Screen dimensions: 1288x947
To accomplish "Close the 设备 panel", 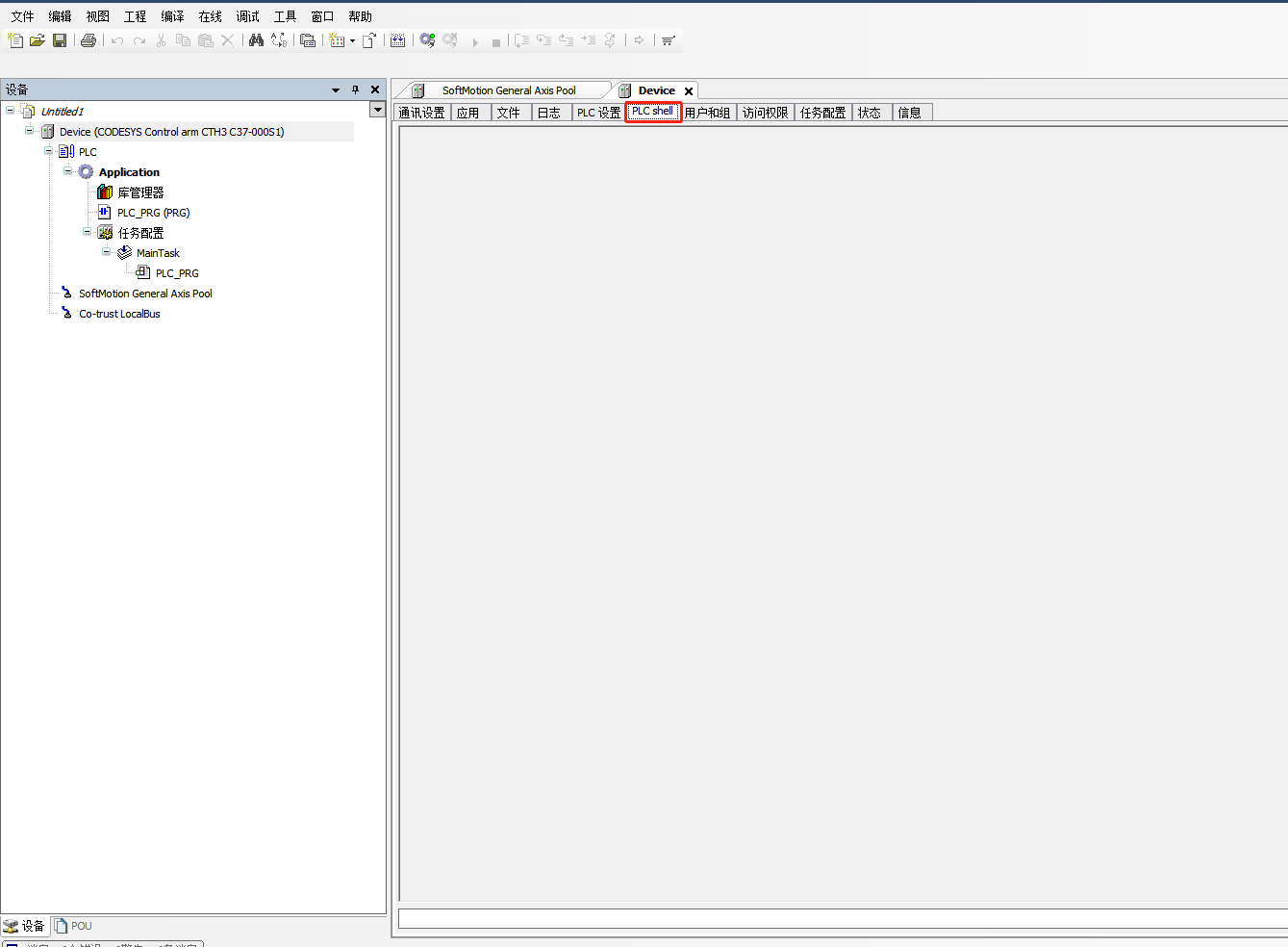I will [375, 90].
